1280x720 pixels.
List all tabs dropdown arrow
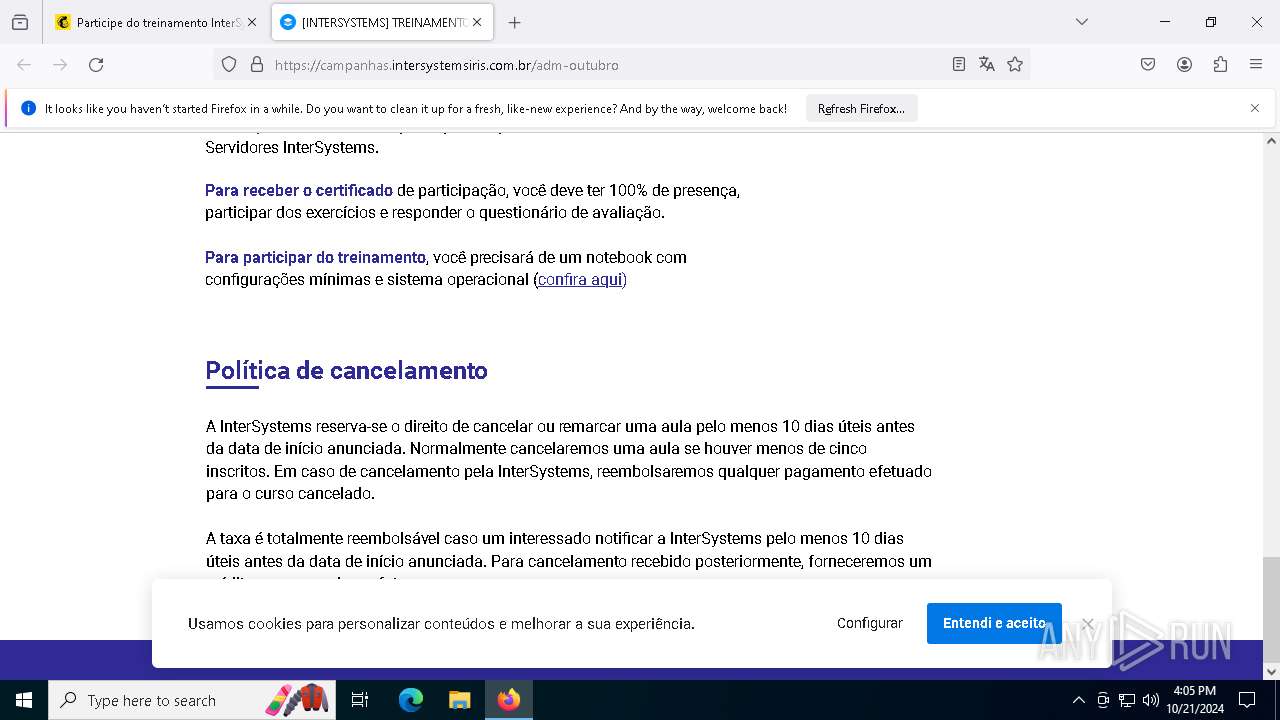pos(1082,22)
